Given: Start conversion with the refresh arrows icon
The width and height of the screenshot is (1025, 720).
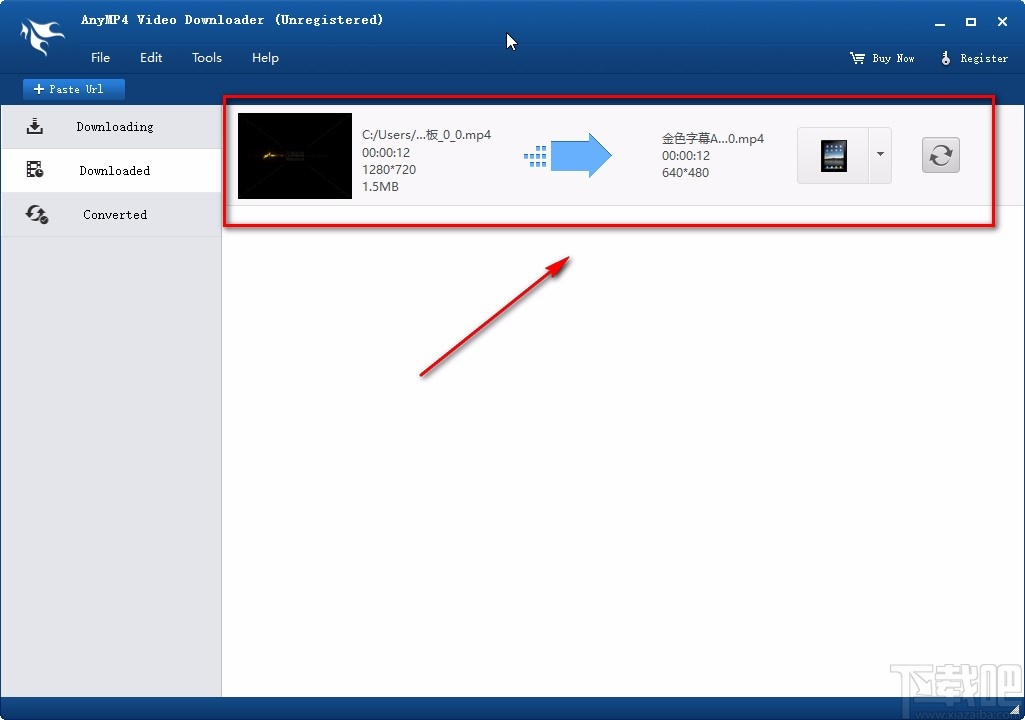Looking at the screenshot, I should point(940,155).
